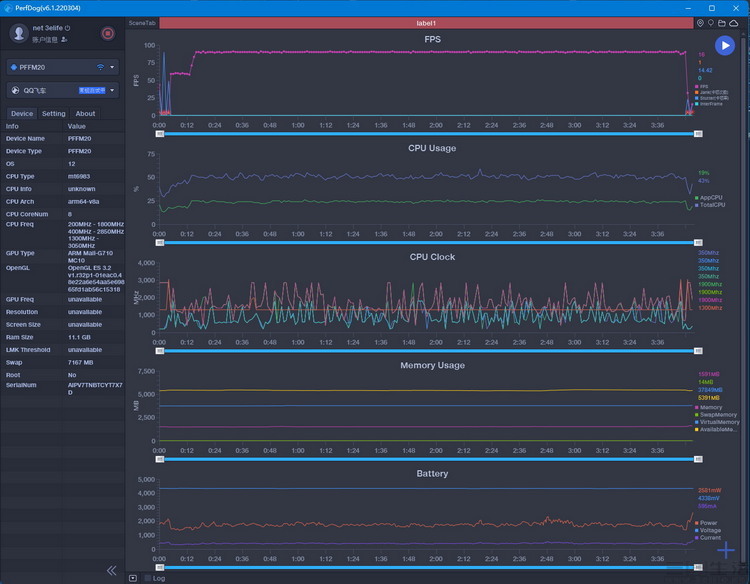Upload data using the cloud icon
750x584 pixels.
click(734, 23)
